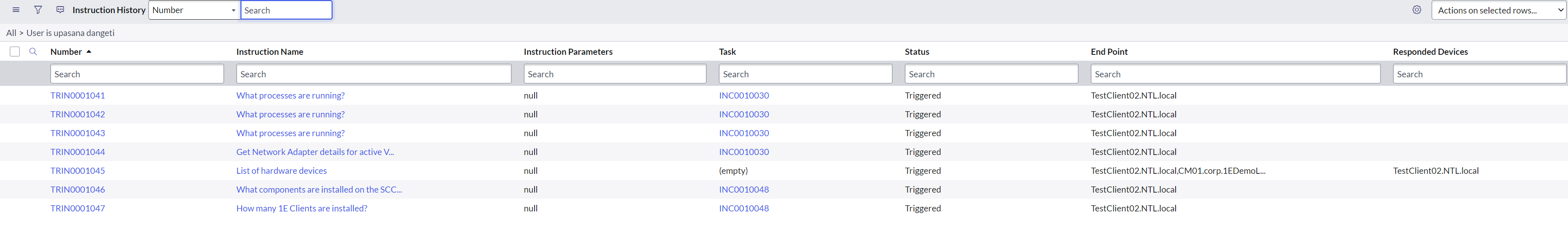Open the list hamburger menu icon

16,10
